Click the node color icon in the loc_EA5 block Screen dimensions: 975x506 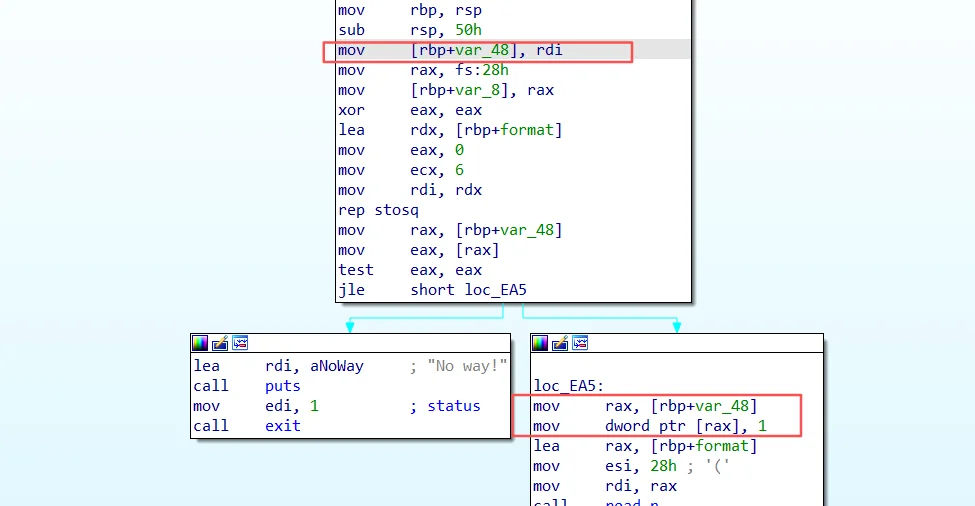[x=540, y=343]
